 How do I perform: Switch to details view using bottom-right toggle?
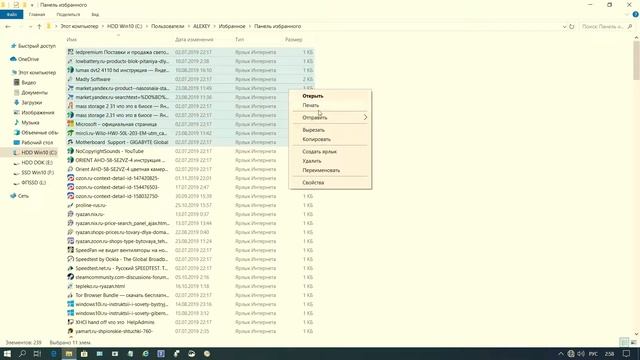click(x=624, y=342)
